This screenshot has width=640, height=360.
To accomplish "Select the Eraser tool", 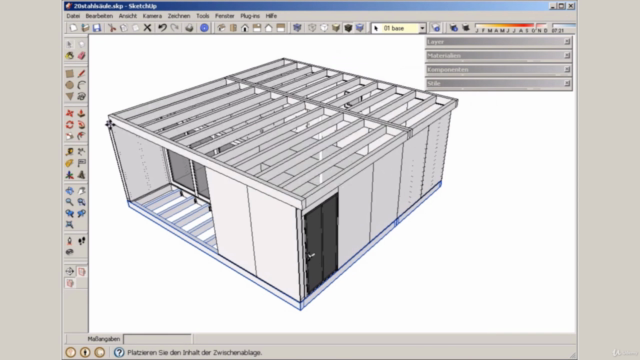I will 81,56.
